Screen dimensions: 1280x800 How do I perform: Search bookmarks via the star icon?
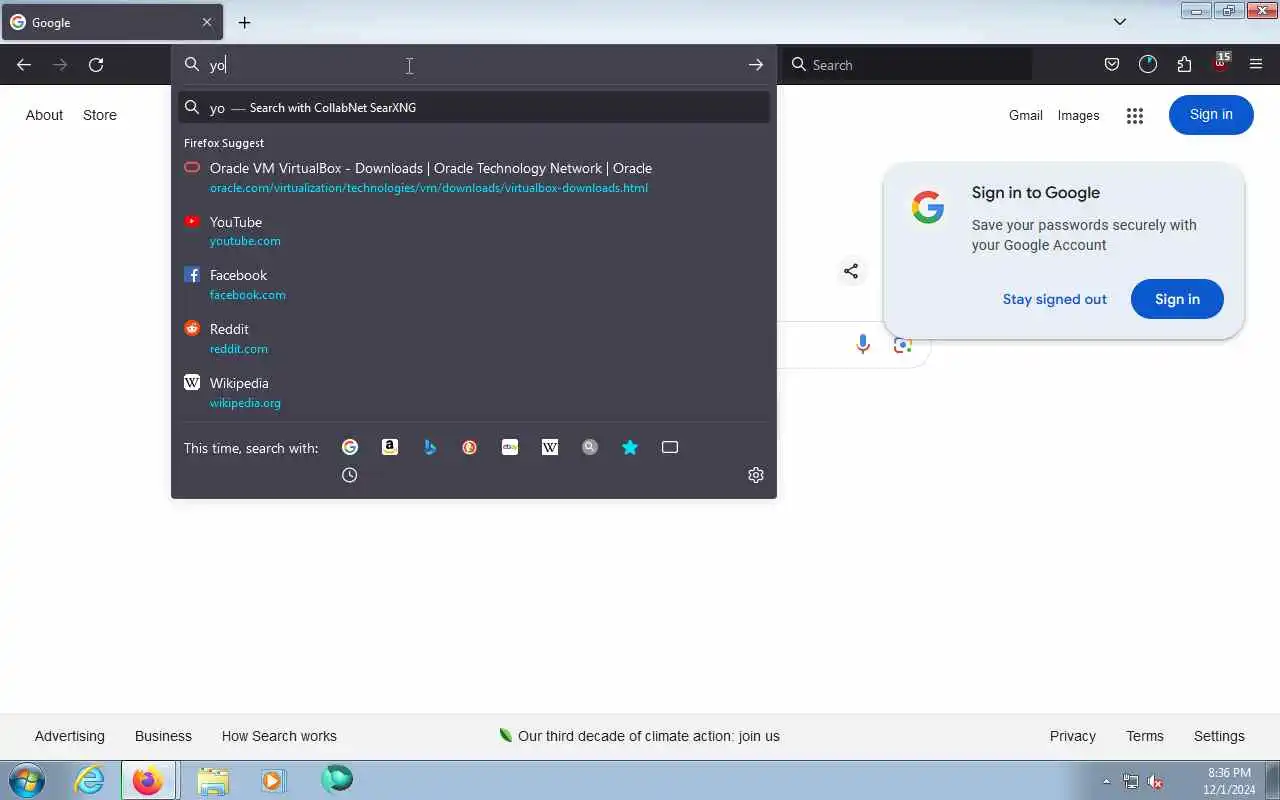[630, 447]
